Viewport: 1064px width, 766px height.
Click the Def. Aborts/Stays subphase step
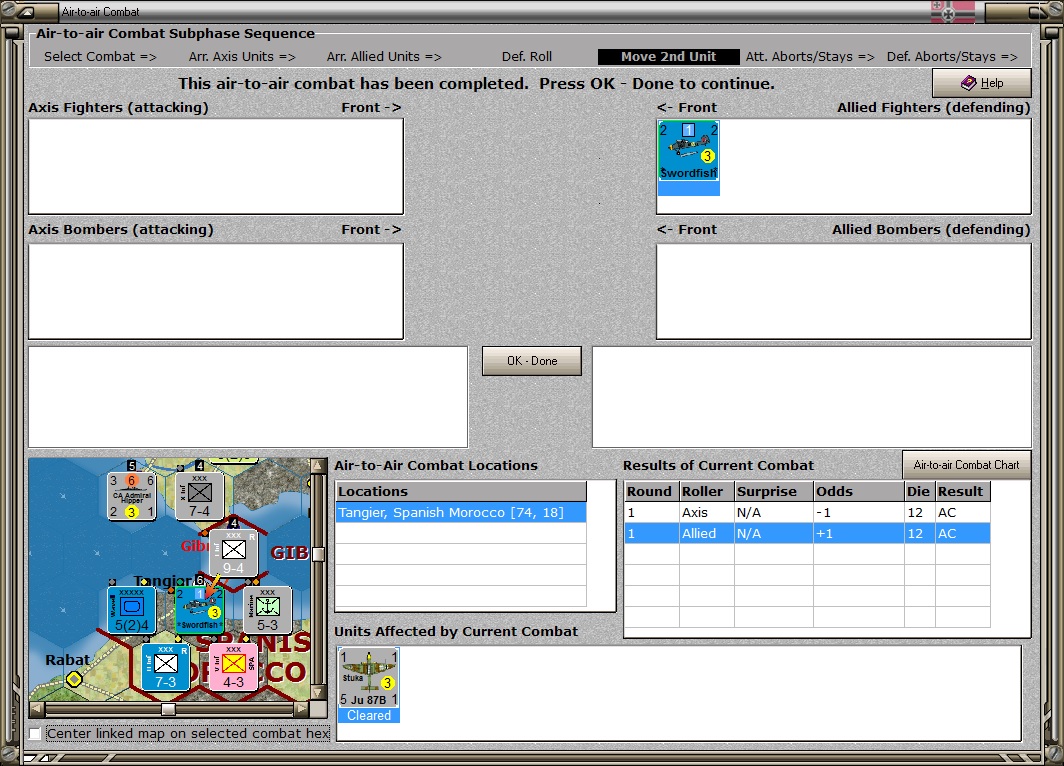(x=952, y=56)
